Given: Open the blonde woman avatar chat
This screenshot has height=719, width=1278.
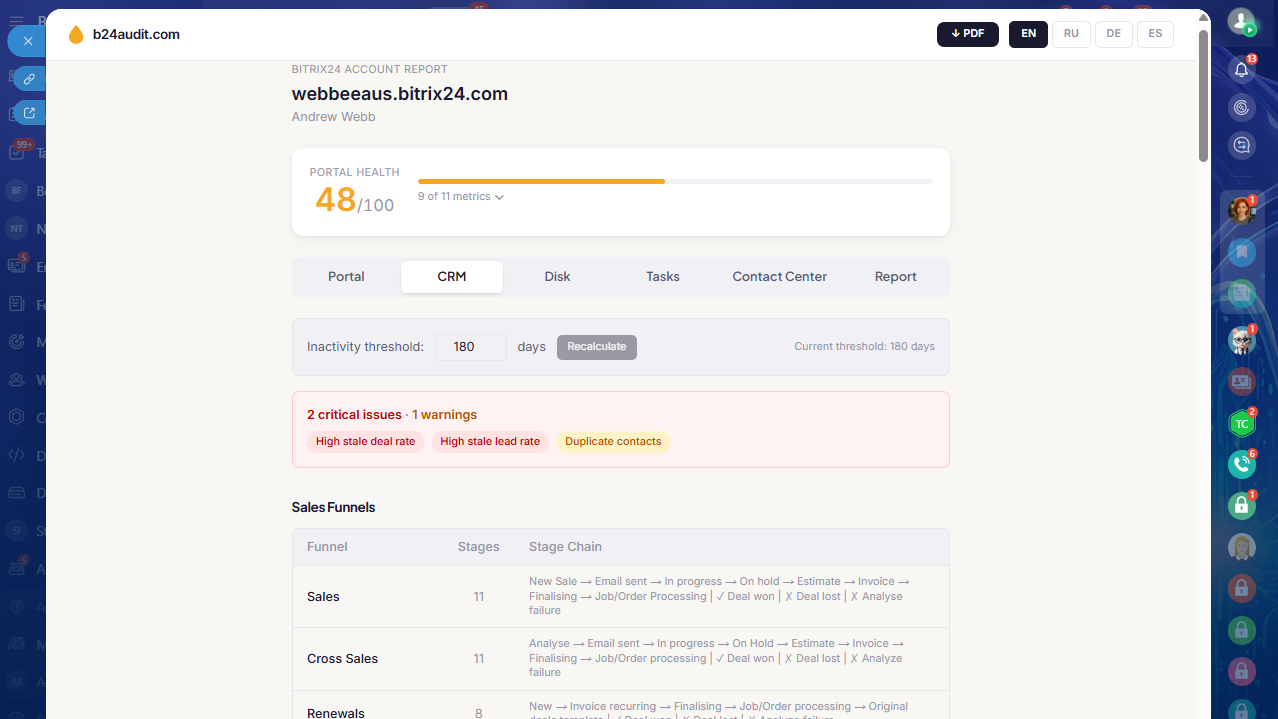Looking at the screenshot, I should pos(1241,547).
